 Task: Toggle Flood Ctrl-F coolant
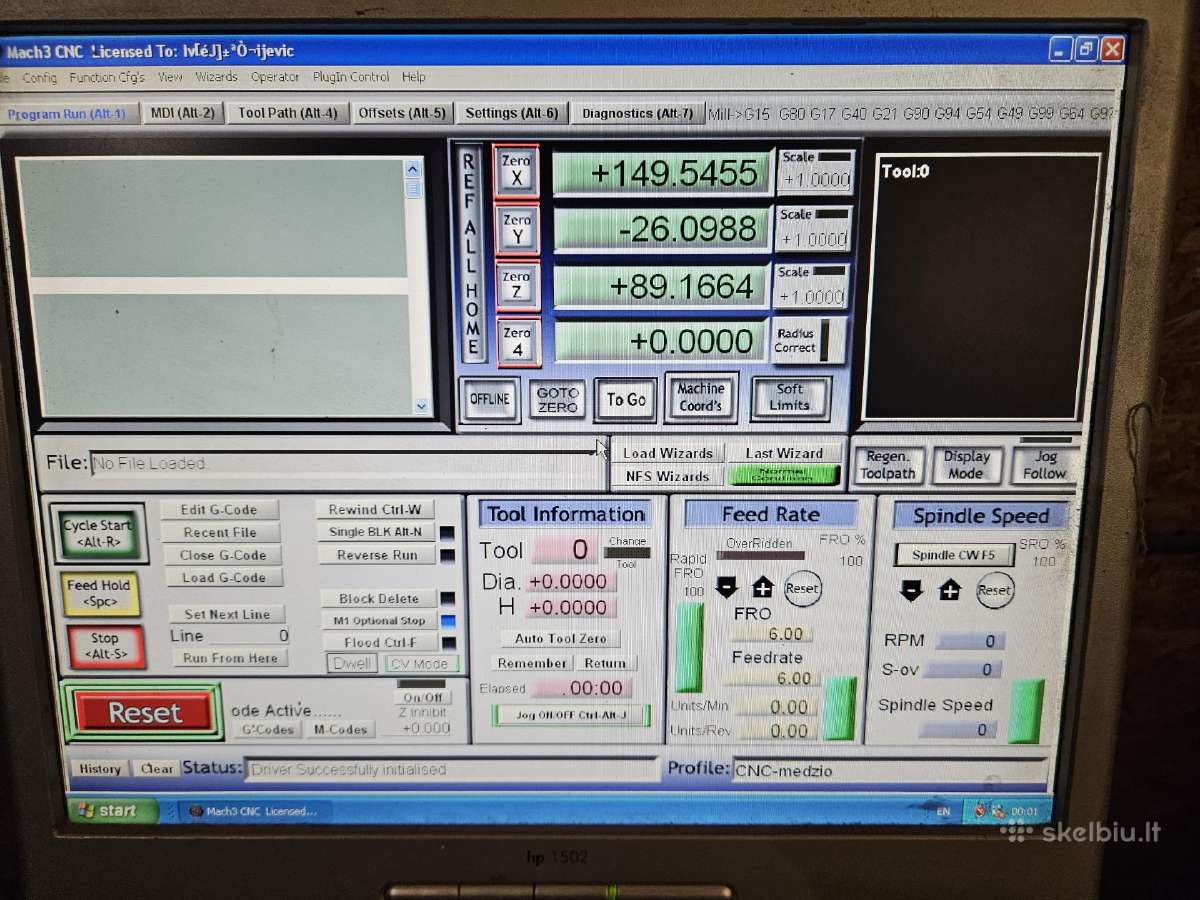[x=378, y=642]
